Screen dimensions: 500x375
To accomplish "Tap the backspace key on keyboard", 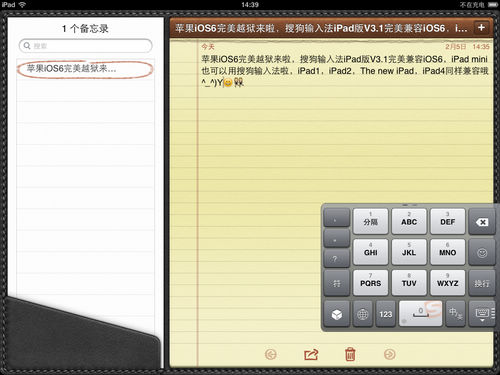I will 482,222.
